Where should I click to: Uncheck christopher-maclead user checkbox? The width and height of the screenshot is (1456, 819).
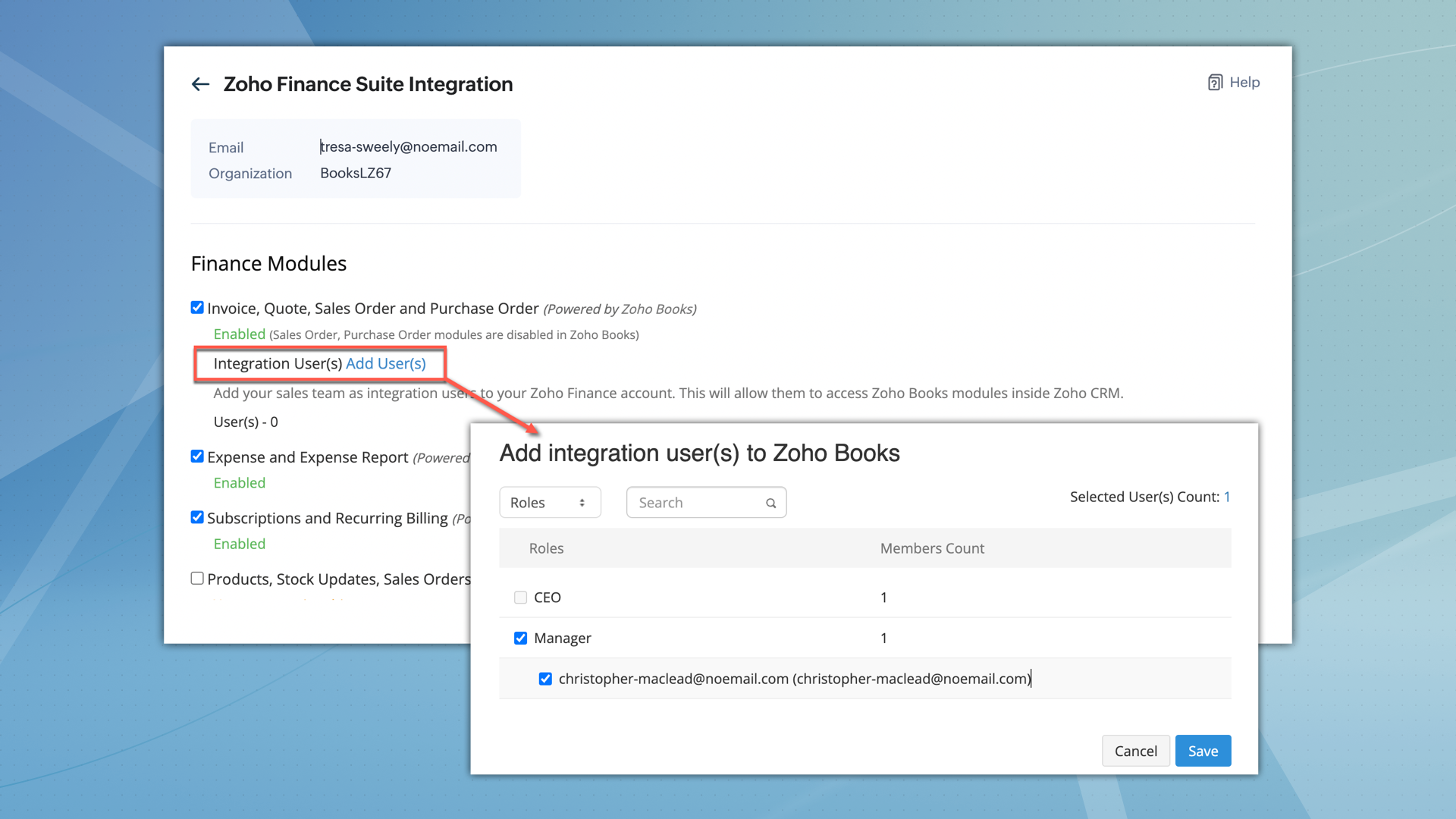[x=545, y=679]
